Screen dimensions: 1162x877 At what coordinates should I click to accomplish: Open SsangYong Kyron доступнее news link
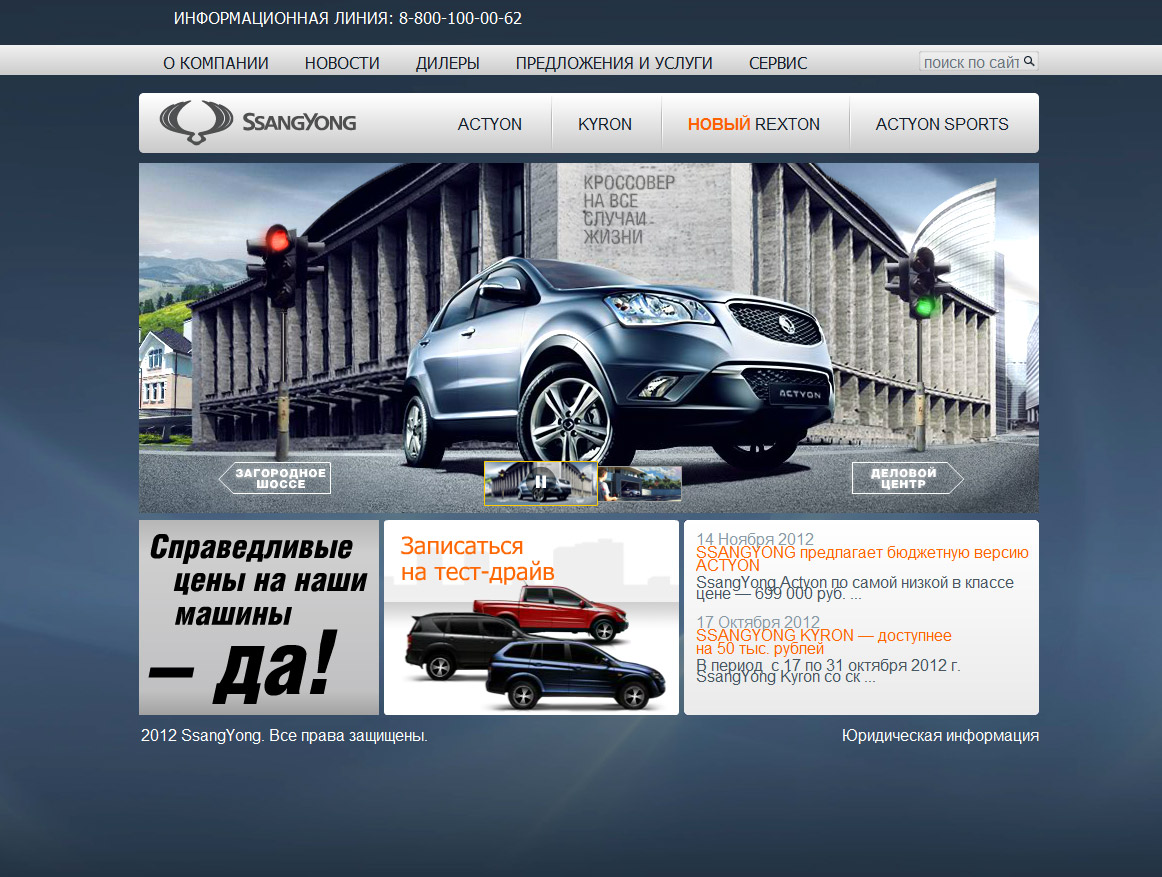click(823, 641)
